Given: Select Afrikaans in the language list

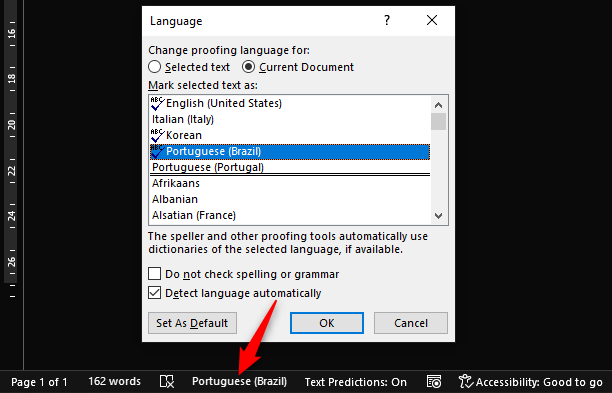Looking at the screenshot, I should pyautogui.click(x=290, y=183).
